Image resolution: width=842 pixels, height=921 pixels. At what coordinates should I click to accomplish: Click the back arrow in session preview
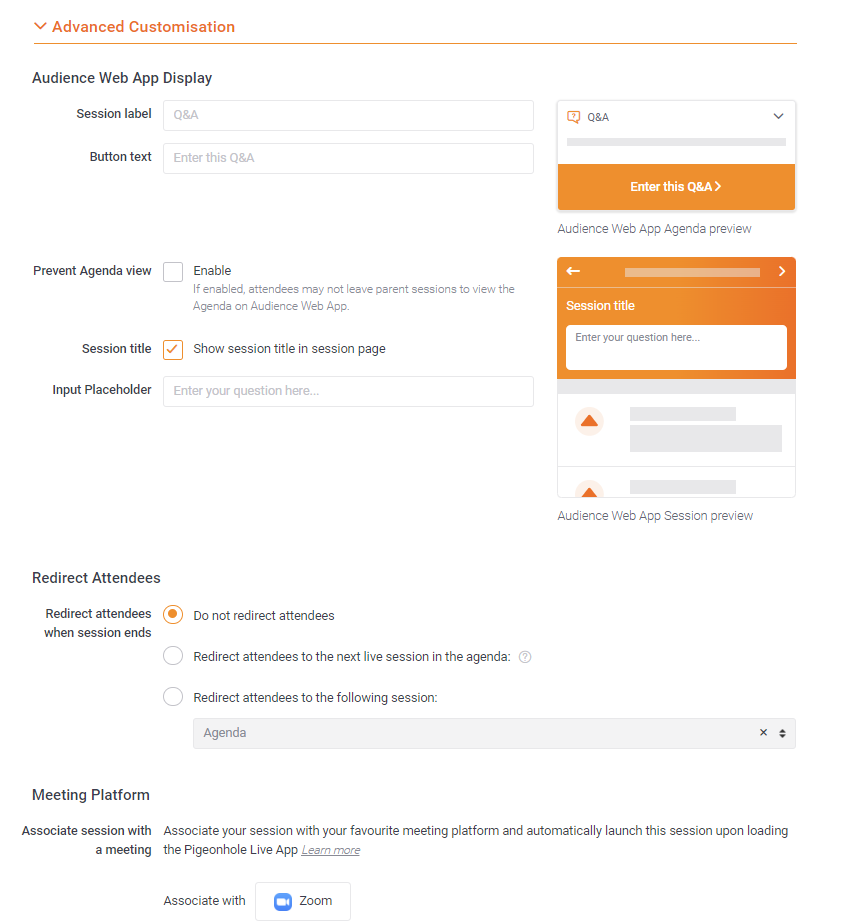tap(573, 271)
